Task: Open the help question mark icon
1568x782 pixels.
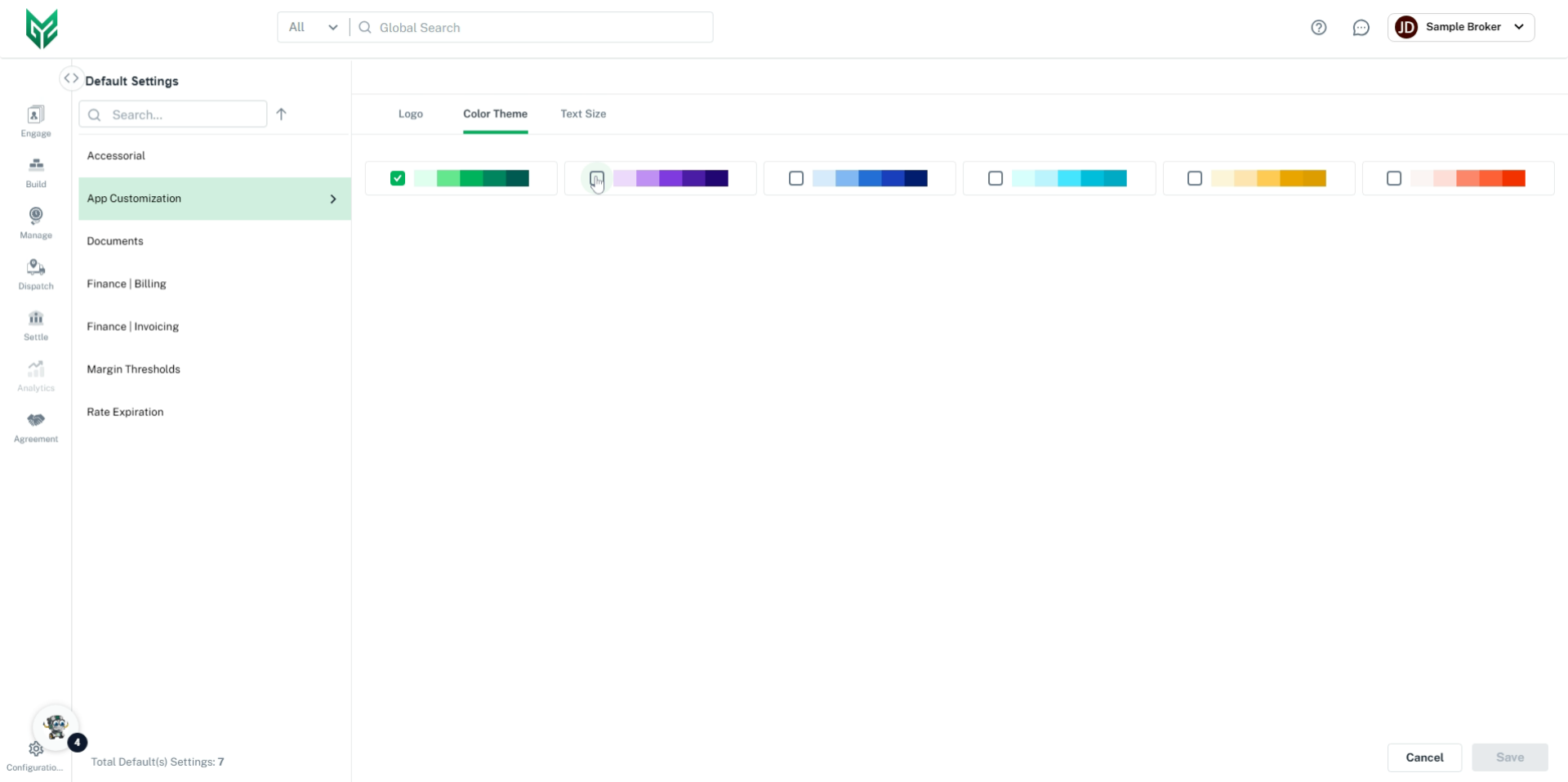Action: click(1319, 27)
